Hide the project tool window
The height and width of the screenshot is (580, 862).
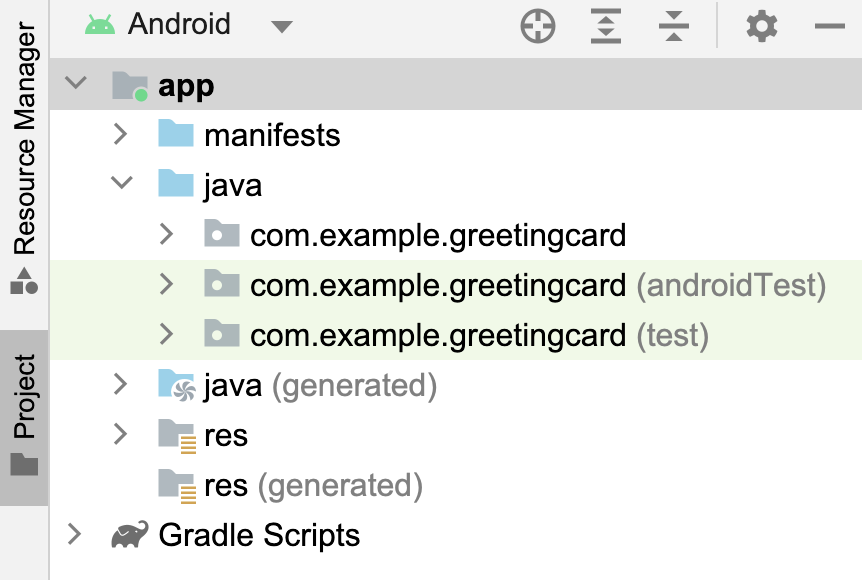click(830, 27)
